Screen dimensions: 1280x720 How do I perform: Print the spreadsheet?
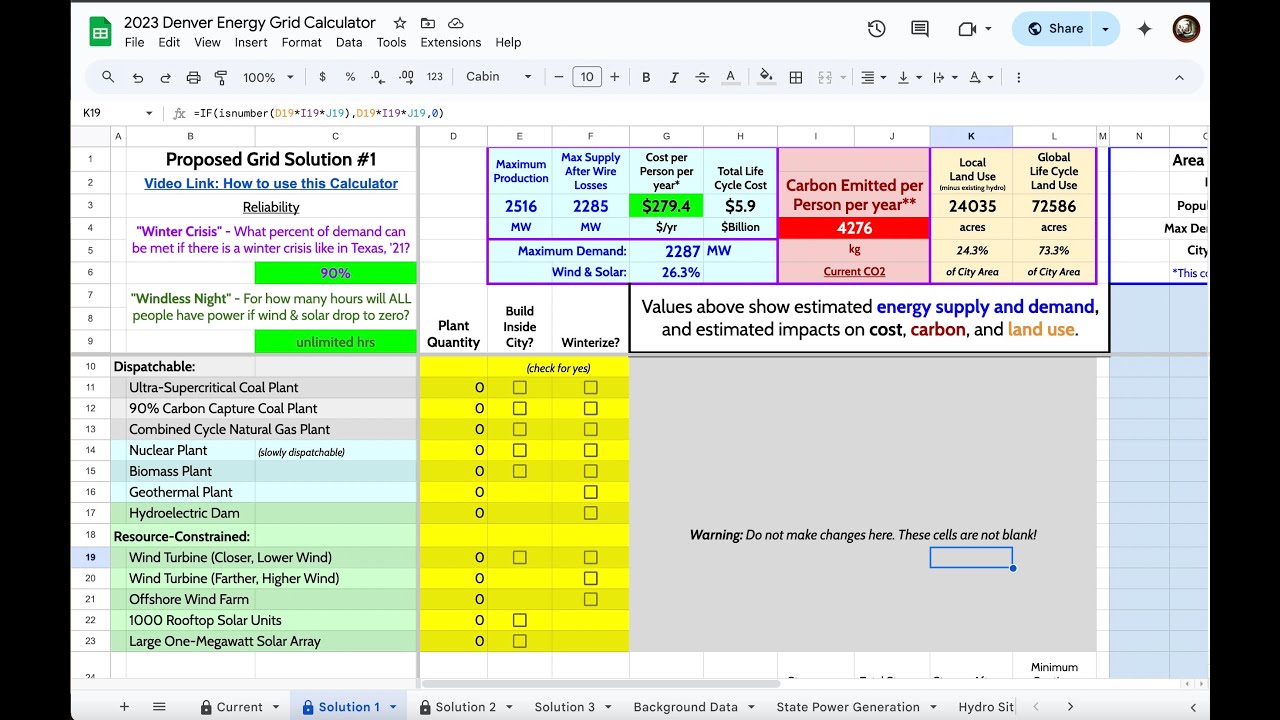click(194, 77)
